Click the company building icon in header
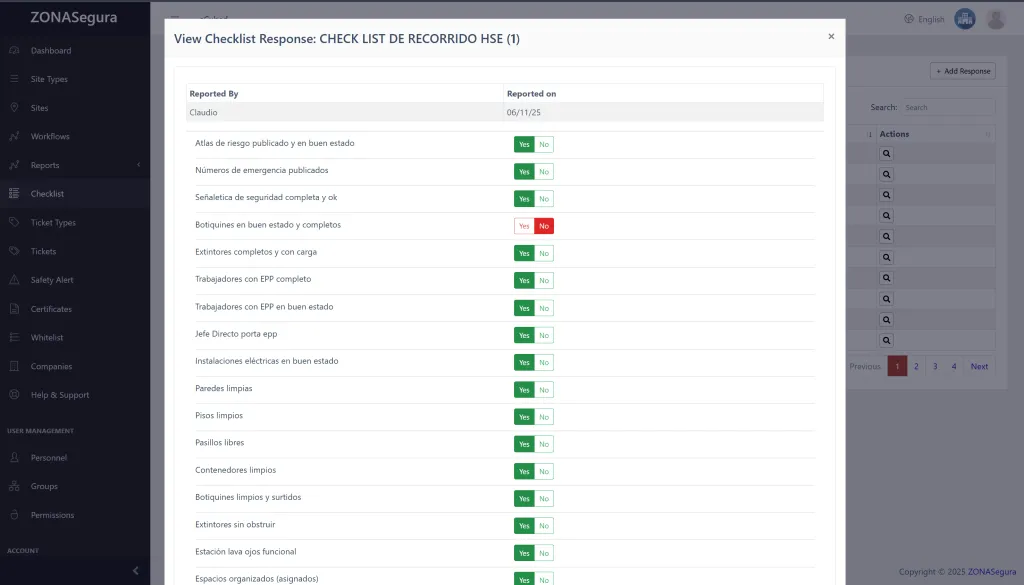1024x585 pixels. 964,19
